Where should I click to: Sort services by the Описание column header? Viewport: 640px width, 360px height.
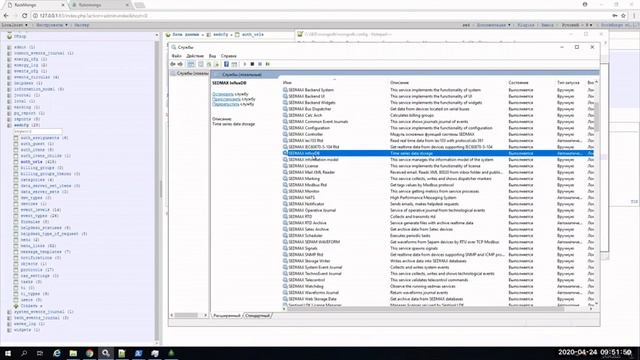click(399, 83)
